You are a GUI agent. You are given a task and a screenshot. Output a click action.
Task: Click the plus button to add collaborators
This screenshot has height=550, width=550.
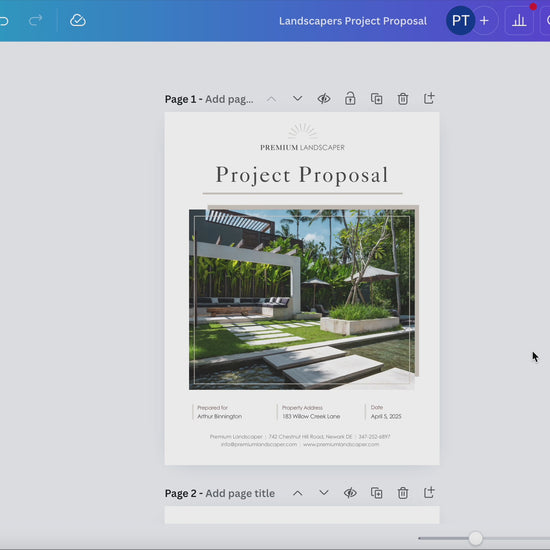[484, 21]
